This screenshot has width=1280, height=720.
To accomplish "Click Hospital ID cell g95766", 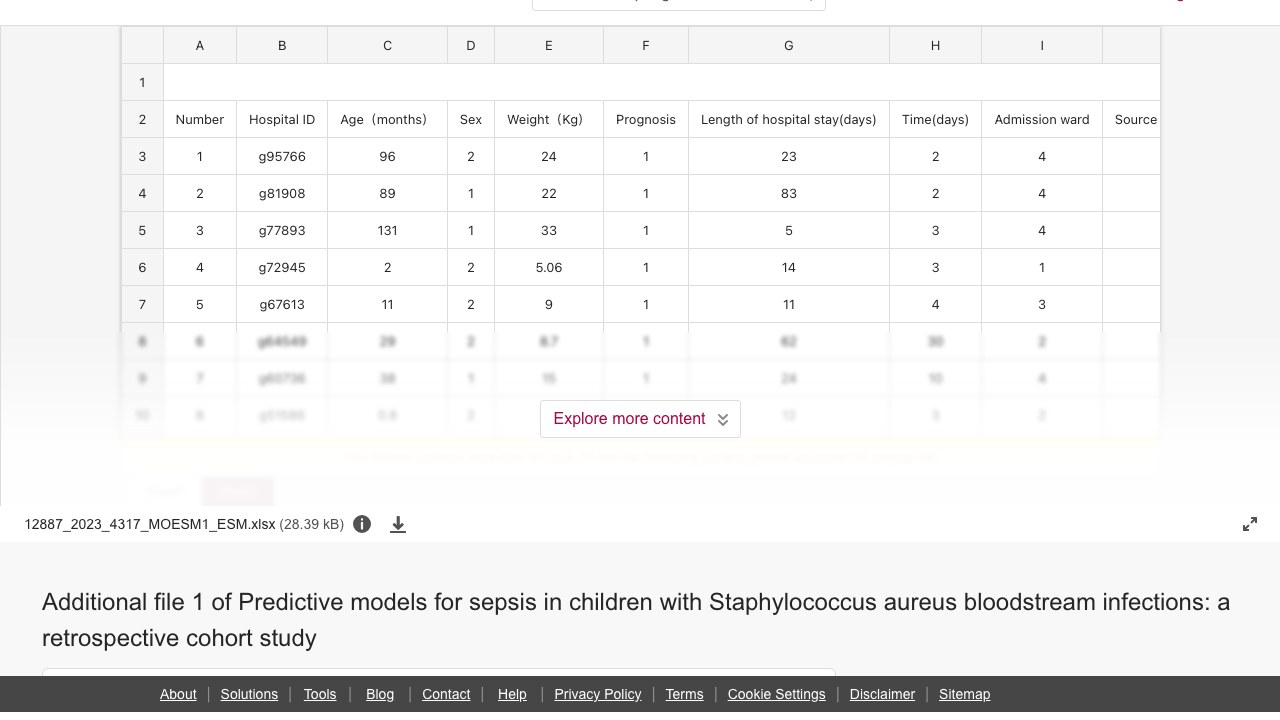I will point(282,156).
